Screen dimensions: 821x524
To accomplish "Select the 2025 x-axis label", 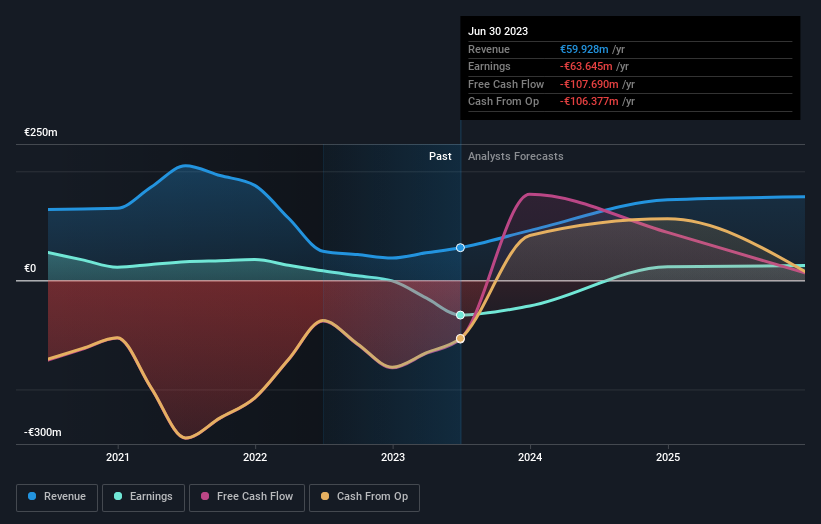I will click(668, 457).
